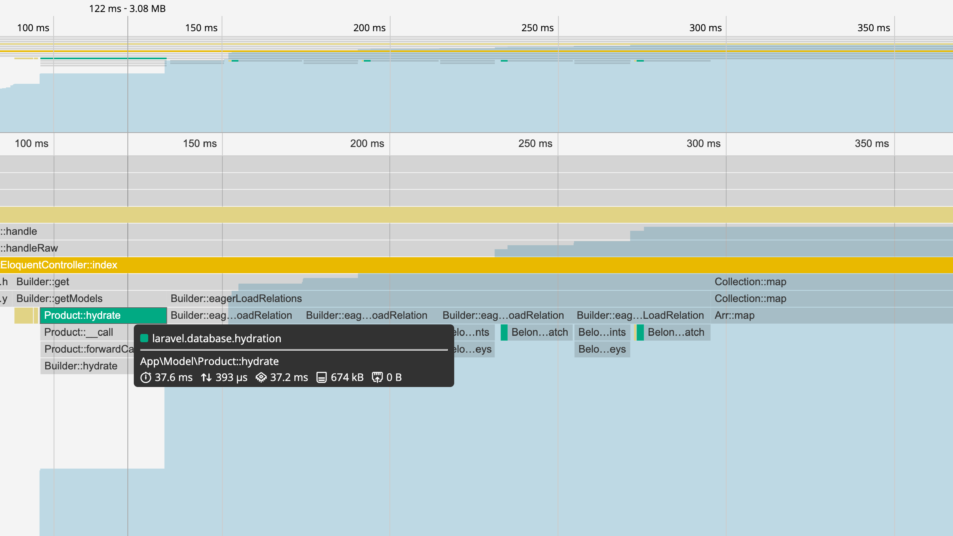Select the Builder::hydrate span

80,366
